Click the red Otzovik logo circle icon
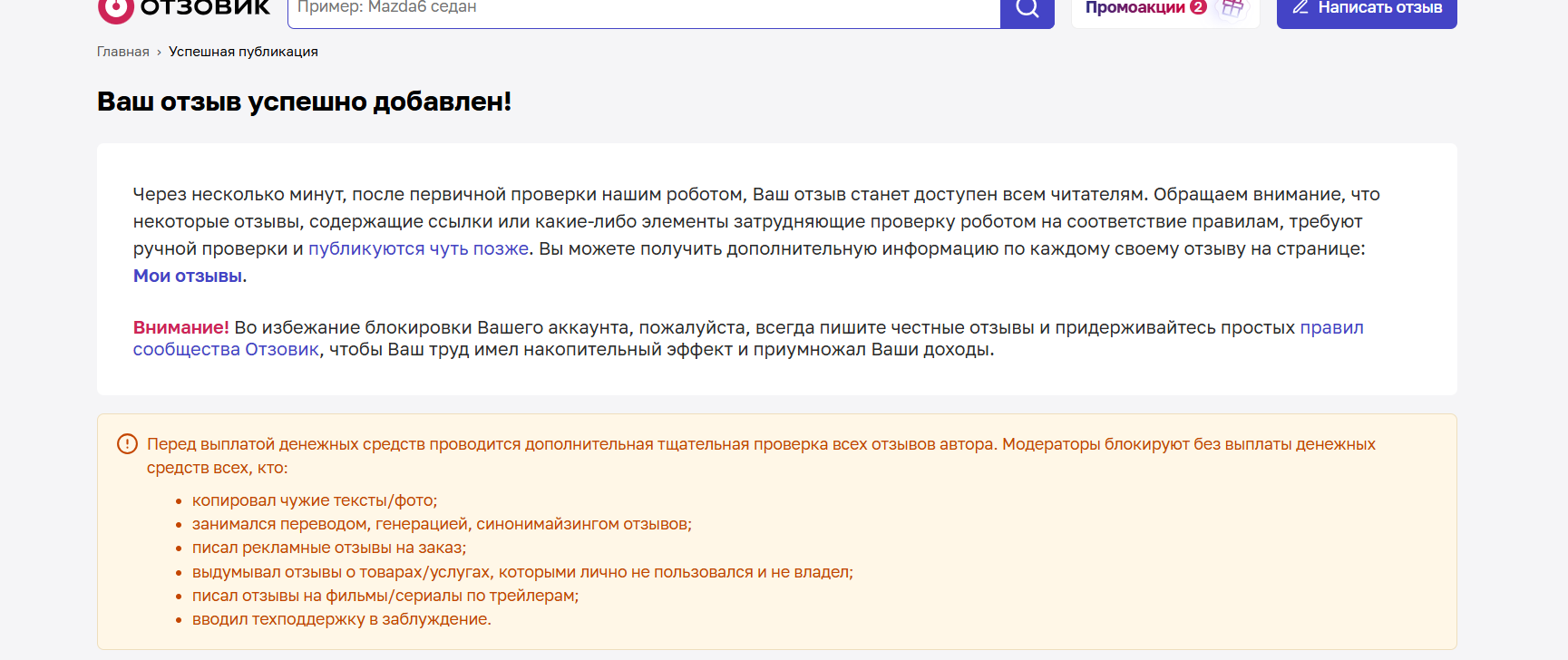 [115, 9]
